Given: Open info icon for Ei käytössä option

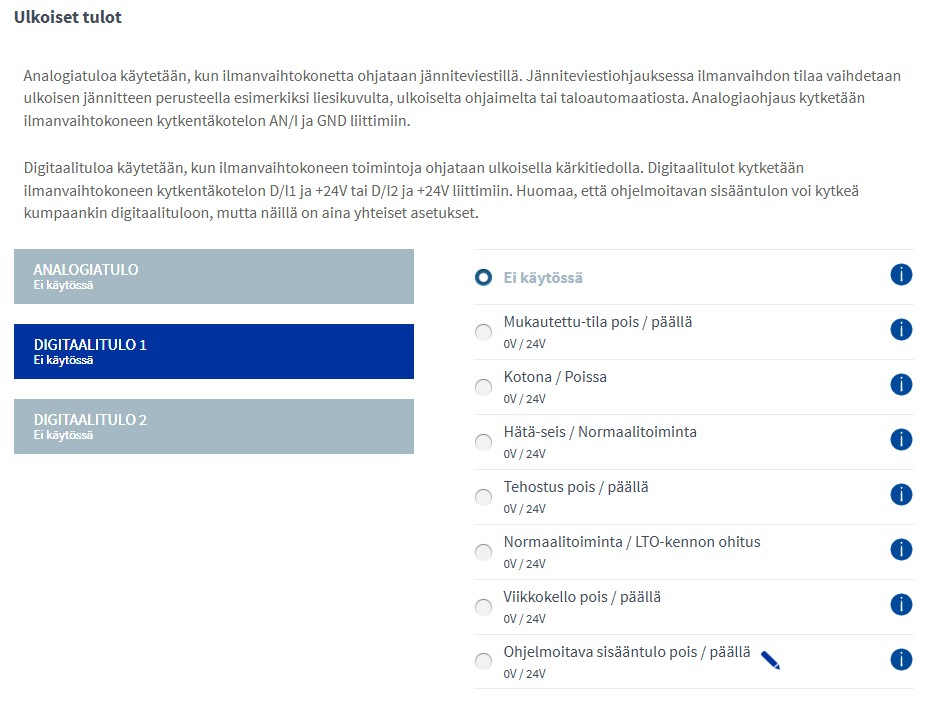Looking at the screenshot, I should [901, 275].
